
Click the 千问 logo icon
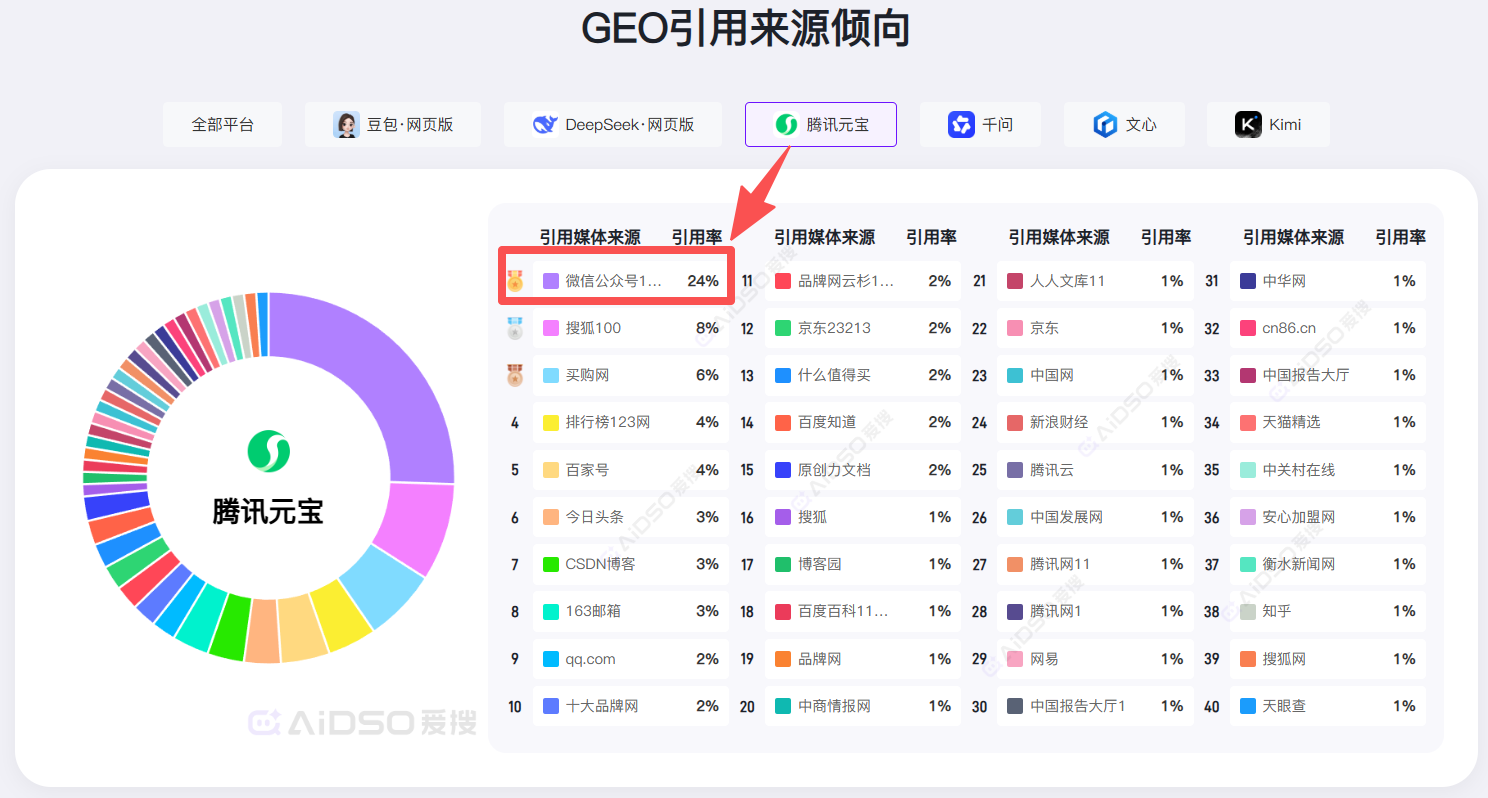961,125
